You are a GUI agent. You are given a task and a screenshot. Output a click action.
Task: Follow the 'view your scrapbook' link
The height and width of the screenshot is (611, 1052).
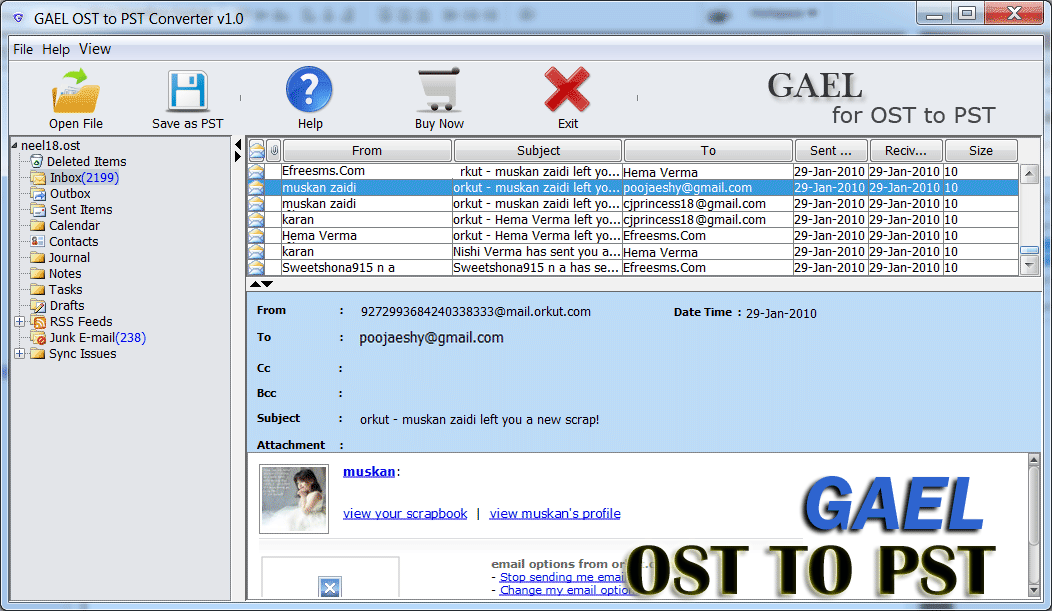tap(405, 514)
